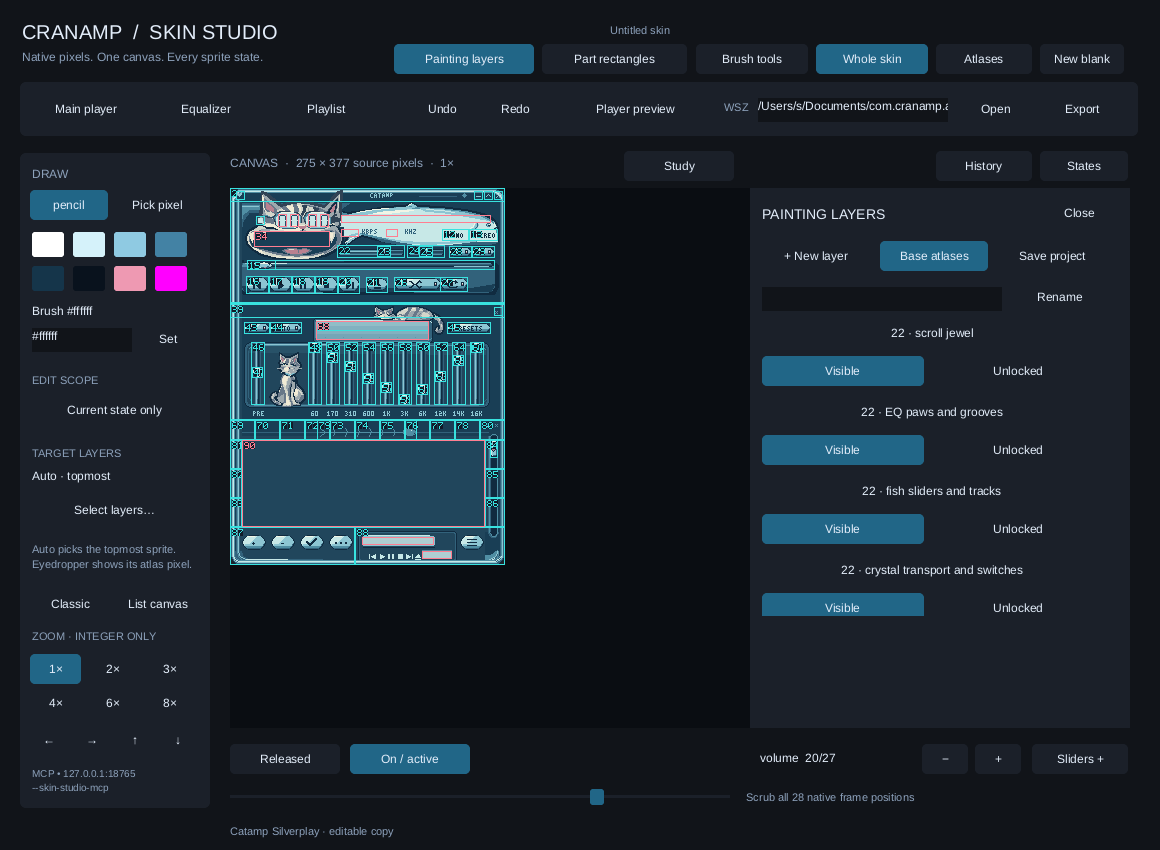Click the playlist checkmark select sprite
1160x850 pixels.
pos(311,542)
